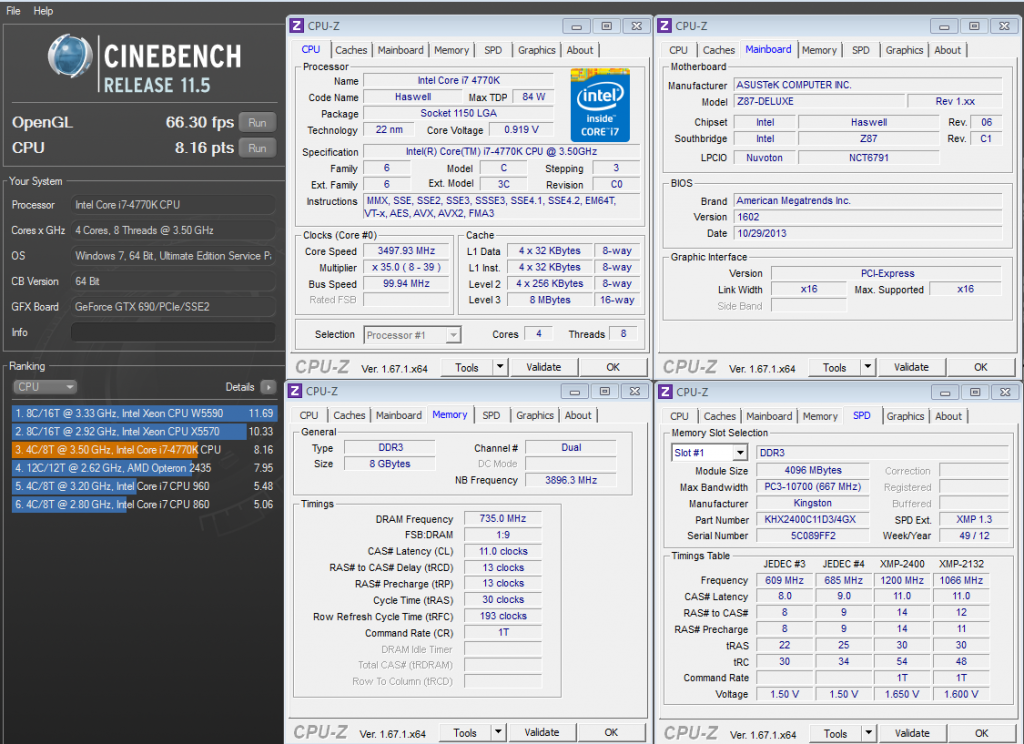Image resolution: width=1024 pixels, height=744 pixels.
Task: Open the CPU ranking type dropdown in Cinebench
Action: coord(45,387)
